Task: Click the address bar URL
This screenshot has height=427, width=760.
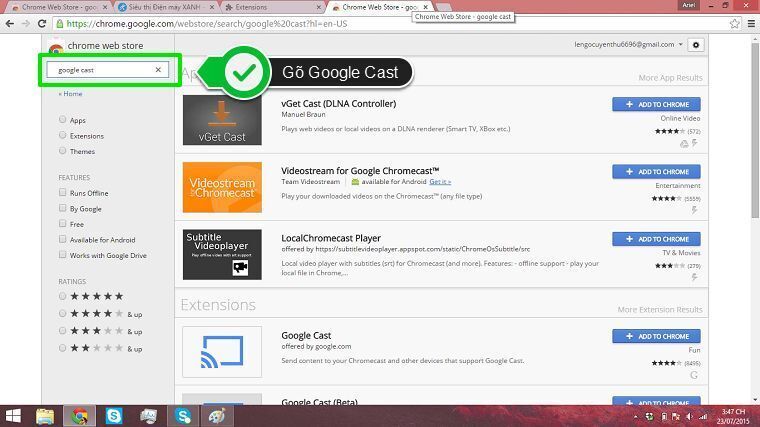Action: pos(207,23)
